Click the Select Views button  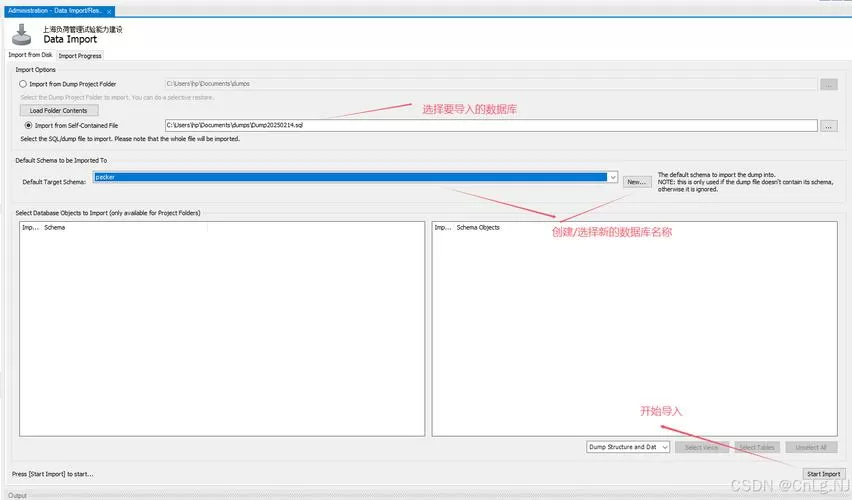click(x=701, y=447)
